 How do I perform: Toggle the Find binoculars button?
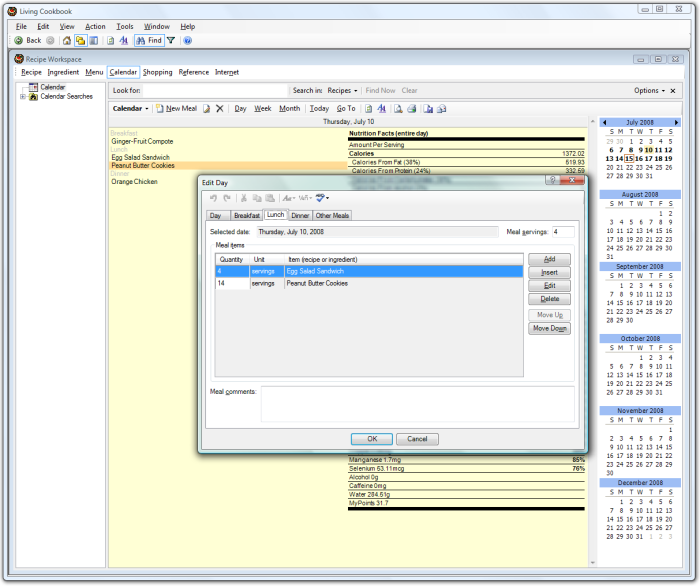[150, 41]
